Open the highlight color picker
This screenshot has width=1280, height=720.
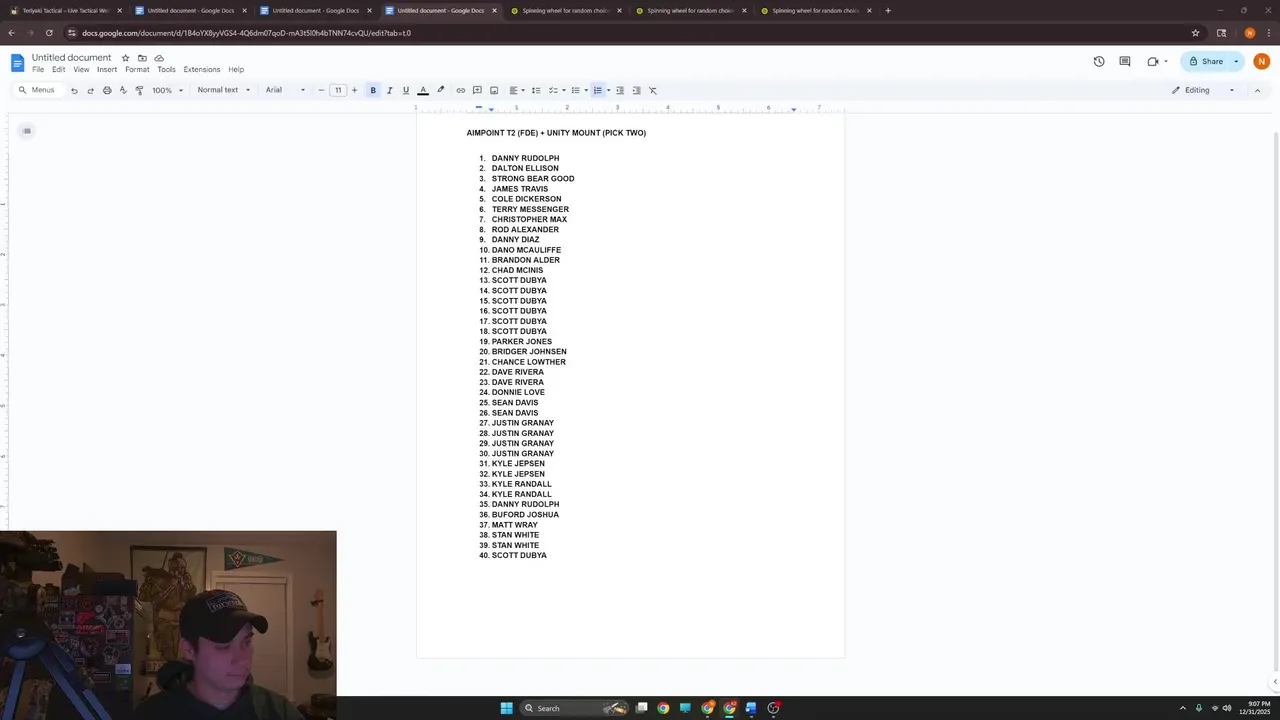tap(440, 90)
